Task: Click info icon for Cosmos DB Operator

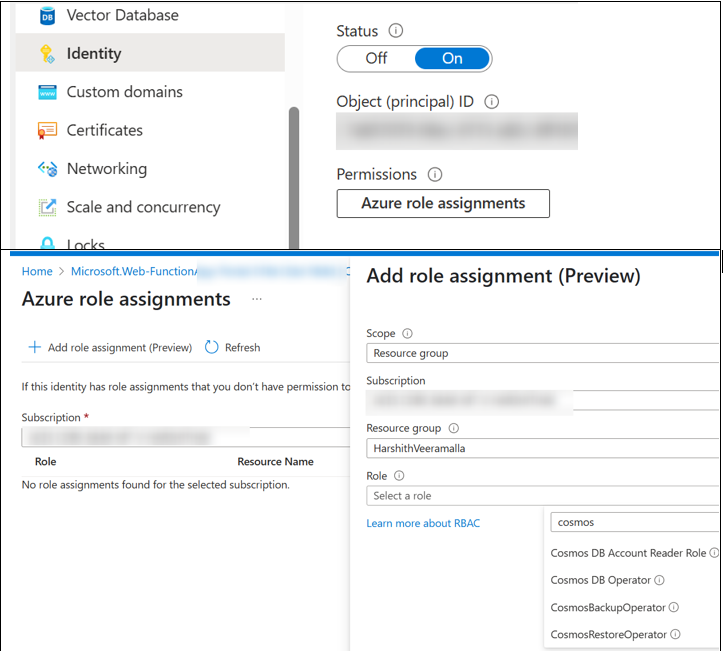Action: coord(659,580)
